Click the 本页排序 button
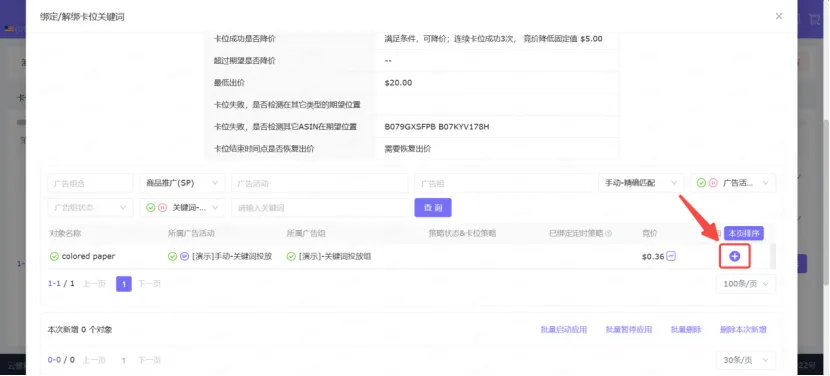 [x=744, y=234]
